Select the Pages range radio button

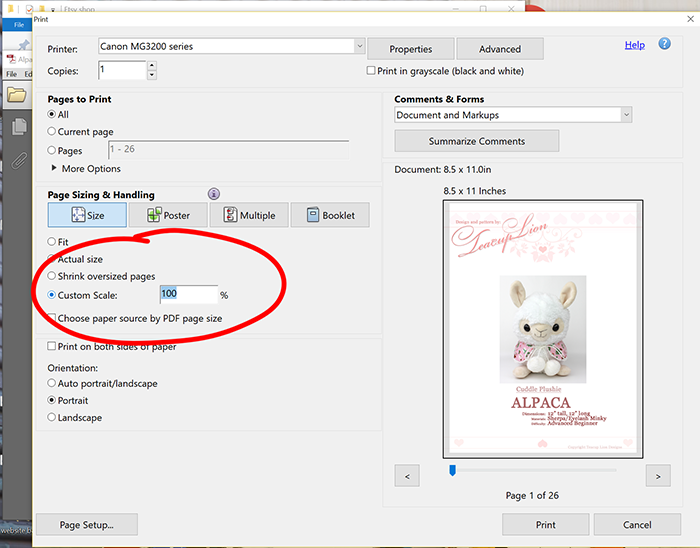click(52, 150)
